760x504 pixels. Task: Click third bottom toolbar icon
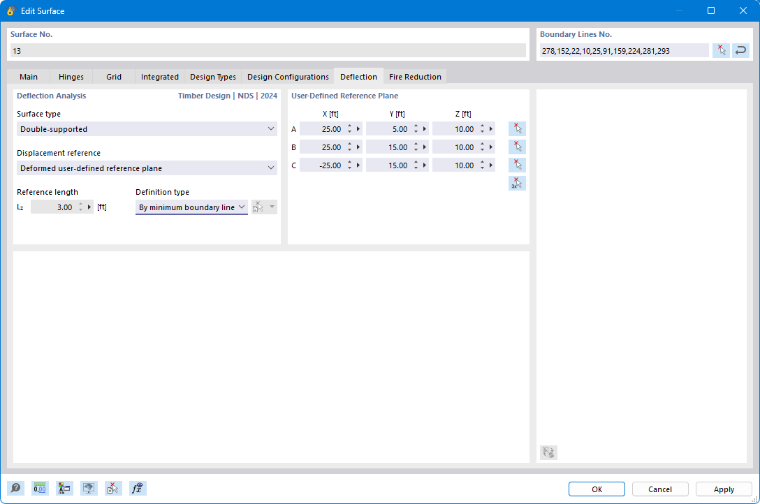tap(64, 488)
